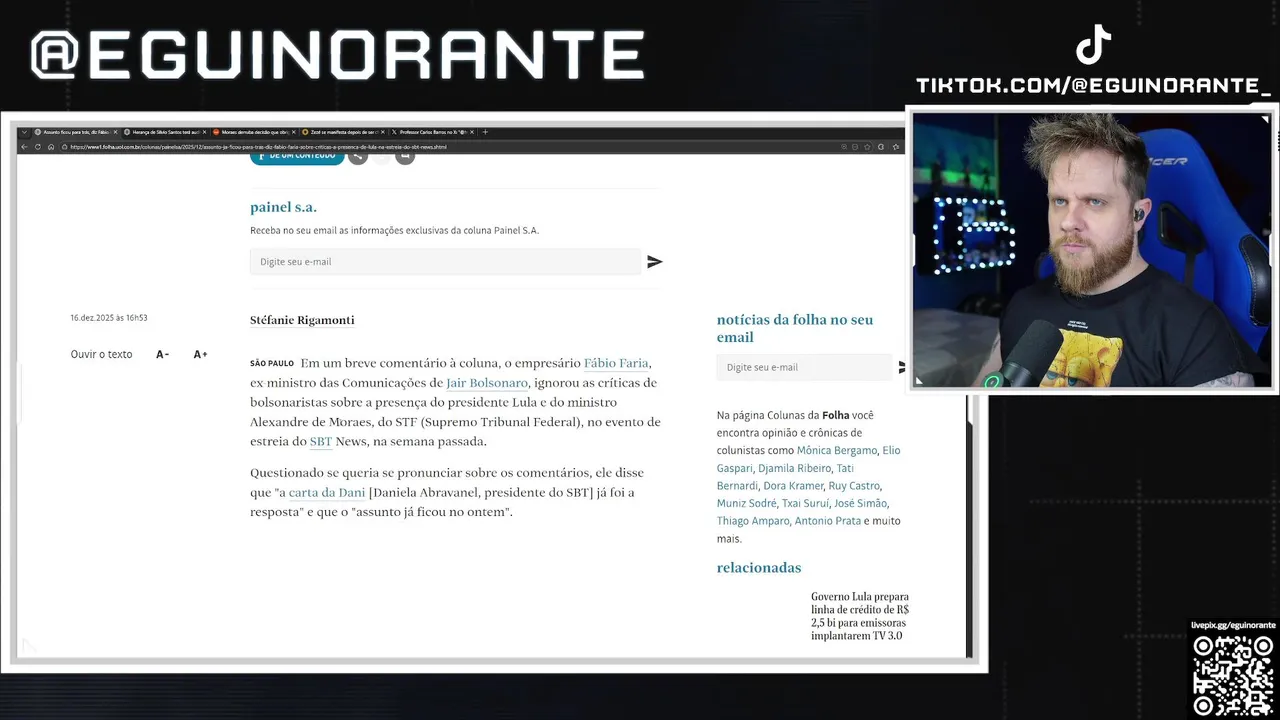Open columnist José Simão link
Screen dimensions: 1280x720
tap(860, 503)
